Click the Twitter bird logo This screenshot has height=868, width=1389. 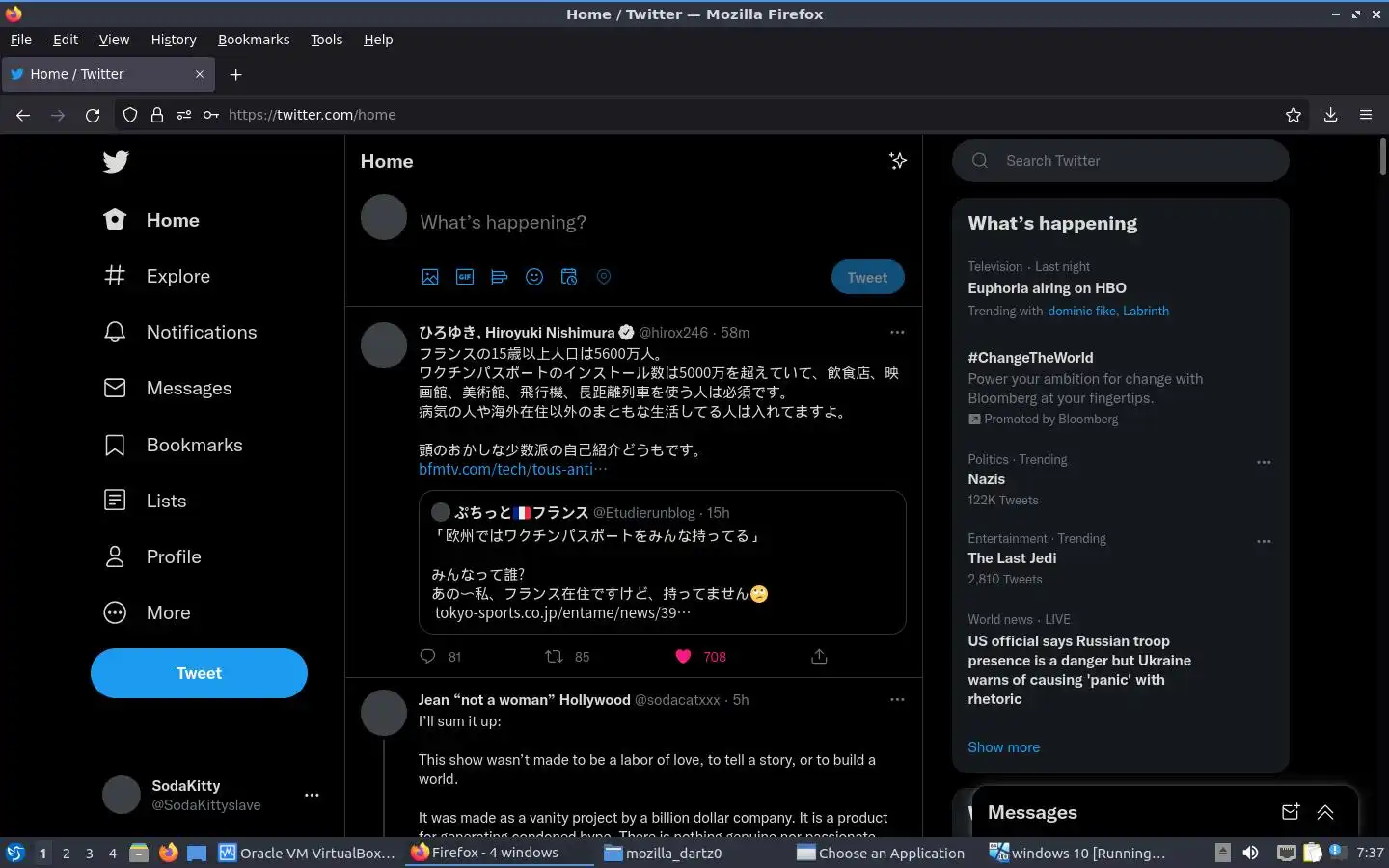tap(116, 161)
